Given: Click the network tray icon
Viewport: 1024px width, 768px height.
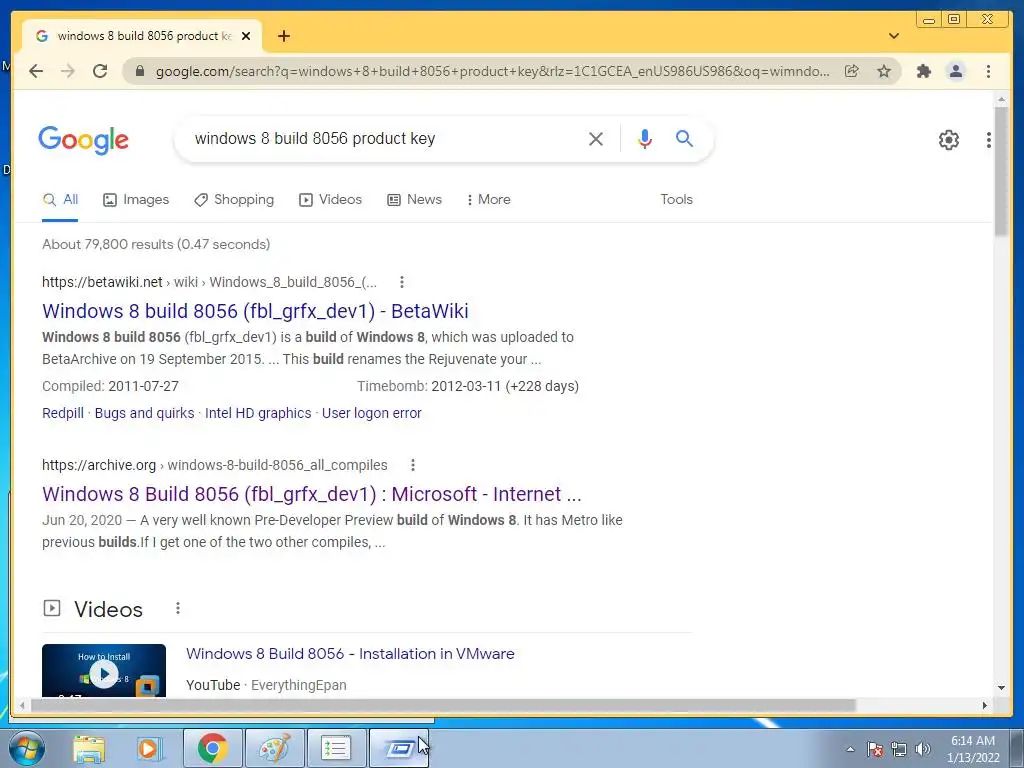Looking at the screenshot, I should coord(899,749).
